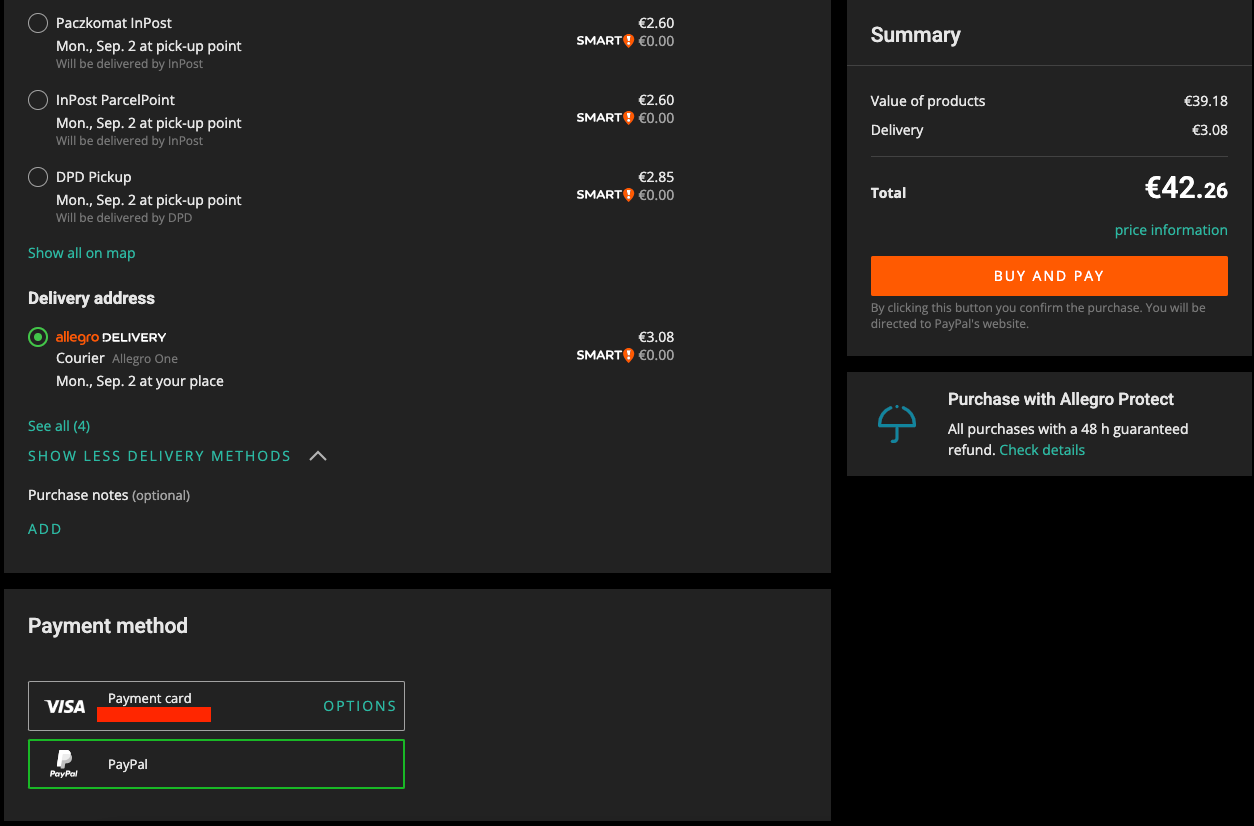The width and height of the screenshot is (1254, 826).
Task: Click SMART badge for Allegro courier delivery
Action: click(x=605, y=355)
